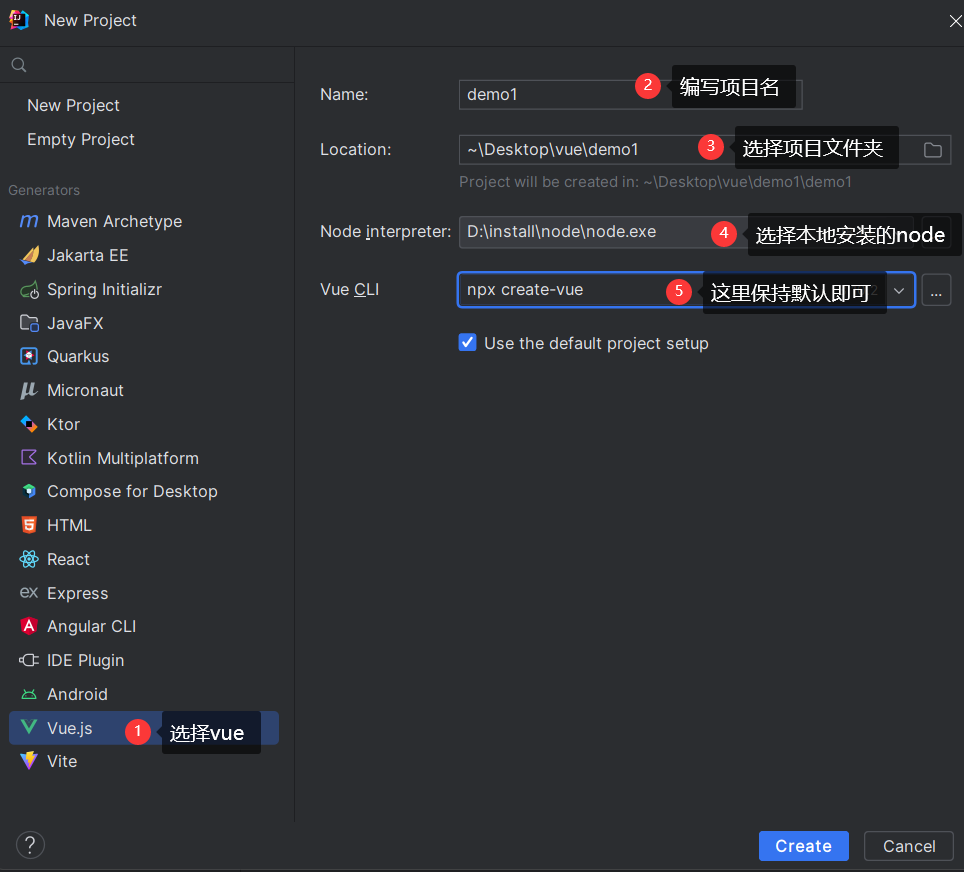Click the JavaFX folder icon
The width and height of the screenshot is (964, 872).
pyautogui.click(x=29, y=323)
